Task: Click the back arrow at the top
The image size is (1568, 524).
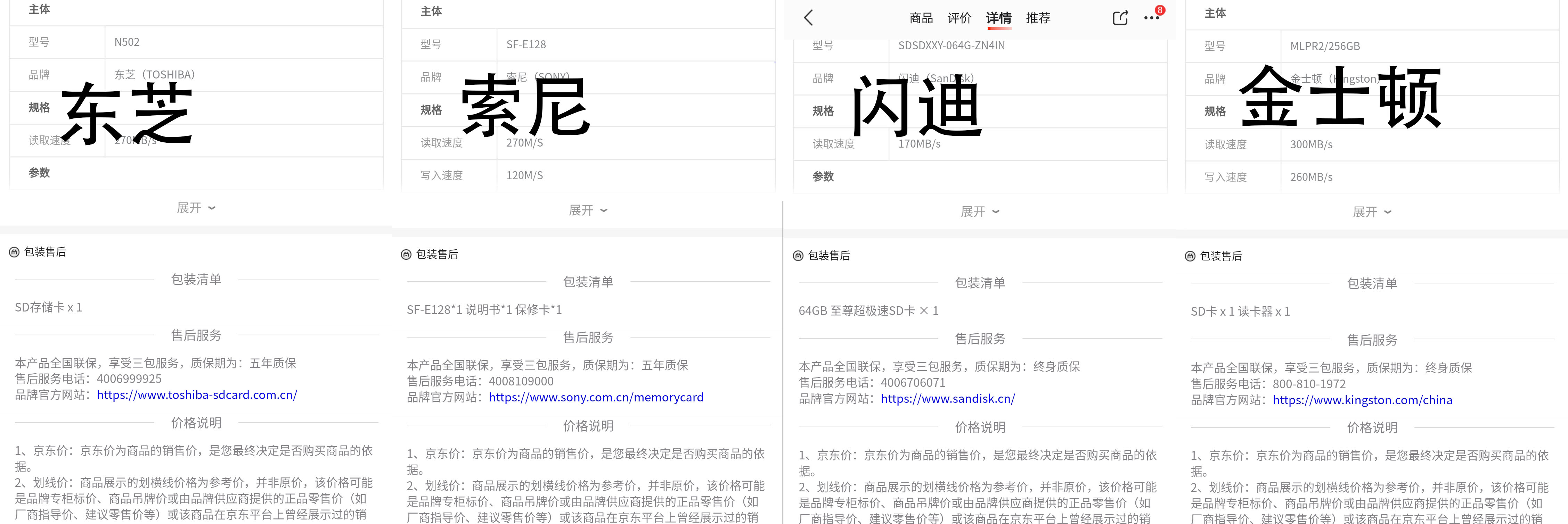Action: 808,18
